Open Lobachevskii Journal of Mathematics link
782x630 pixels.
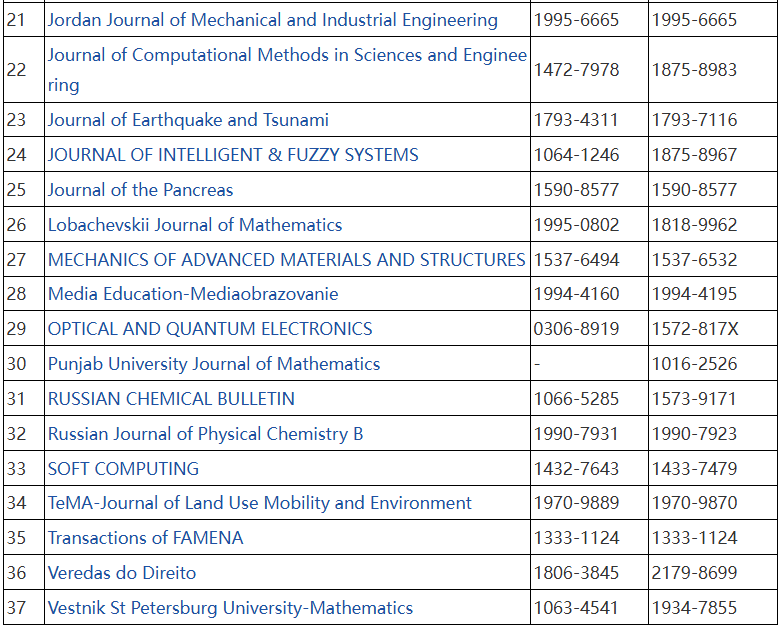coord(195,224)
